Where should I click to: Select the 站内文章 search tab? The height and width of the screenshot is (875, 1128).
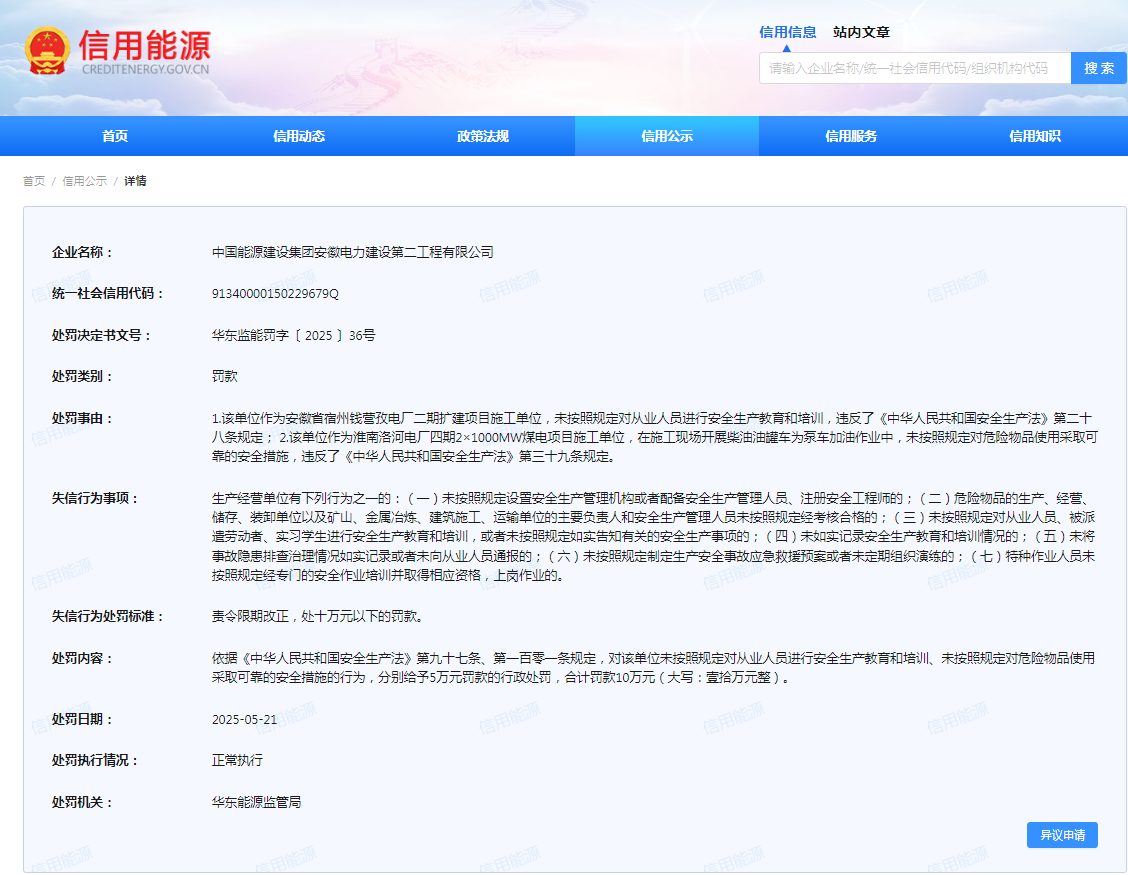(x=861, y=32)
